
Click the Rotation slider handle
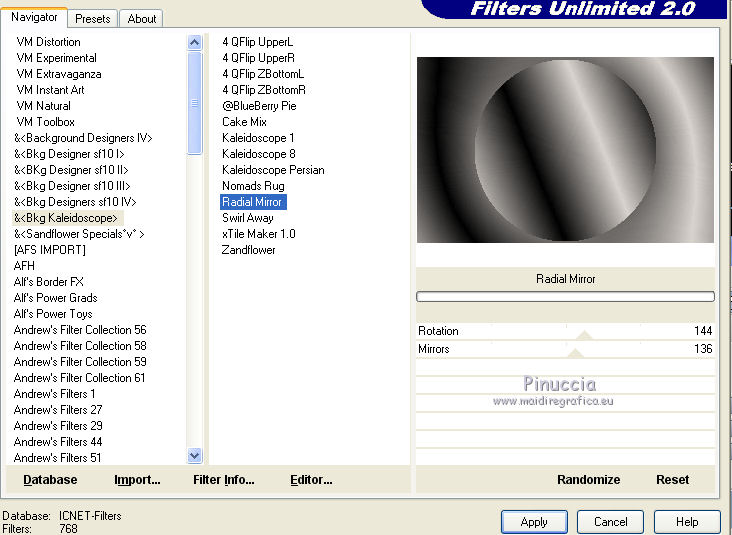[x=584, y=335]
